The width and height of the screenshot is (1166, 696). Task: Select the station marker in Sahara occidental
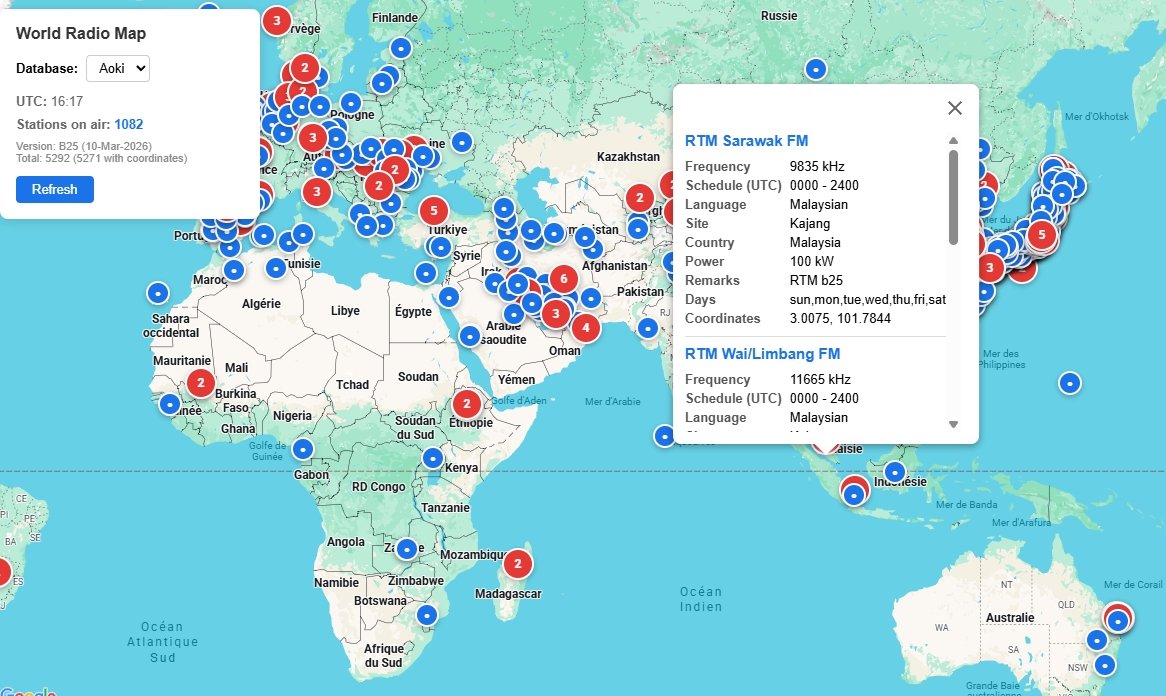click(x=158, y=293)
